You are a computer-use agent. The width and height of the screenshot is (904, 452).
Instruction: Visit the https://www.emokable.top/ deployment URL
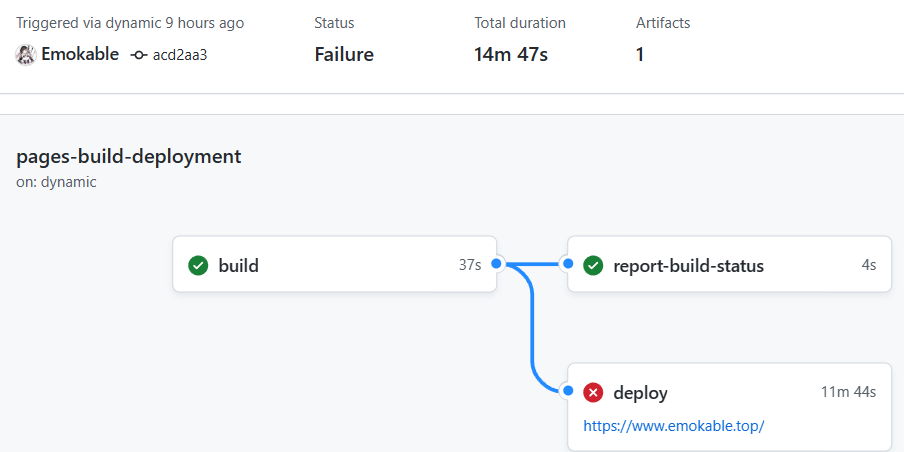tap(674, 425)
